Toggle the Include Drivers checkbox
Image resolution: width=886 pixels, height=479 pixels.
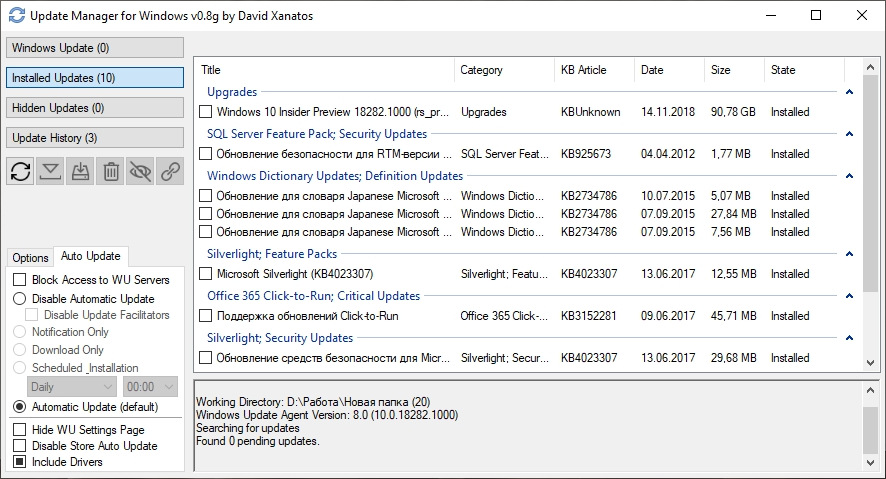coord(20,461)
